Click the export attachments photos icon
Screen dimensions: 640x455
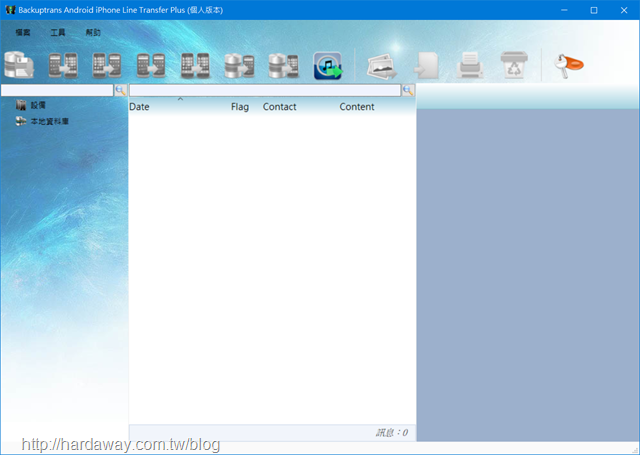tap(382, 66)
